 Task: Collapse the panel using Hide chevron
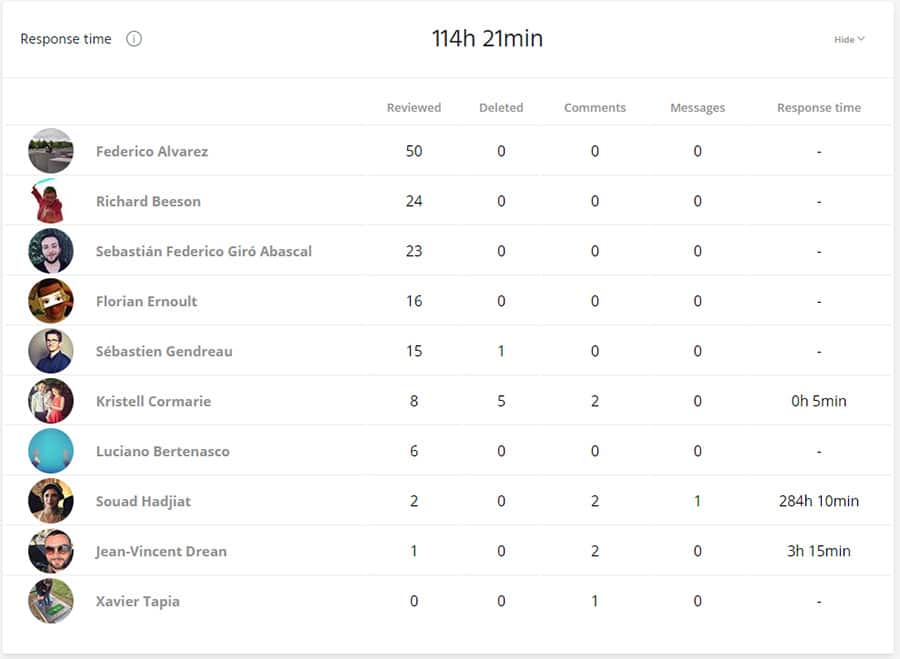(x=850, y=39)
